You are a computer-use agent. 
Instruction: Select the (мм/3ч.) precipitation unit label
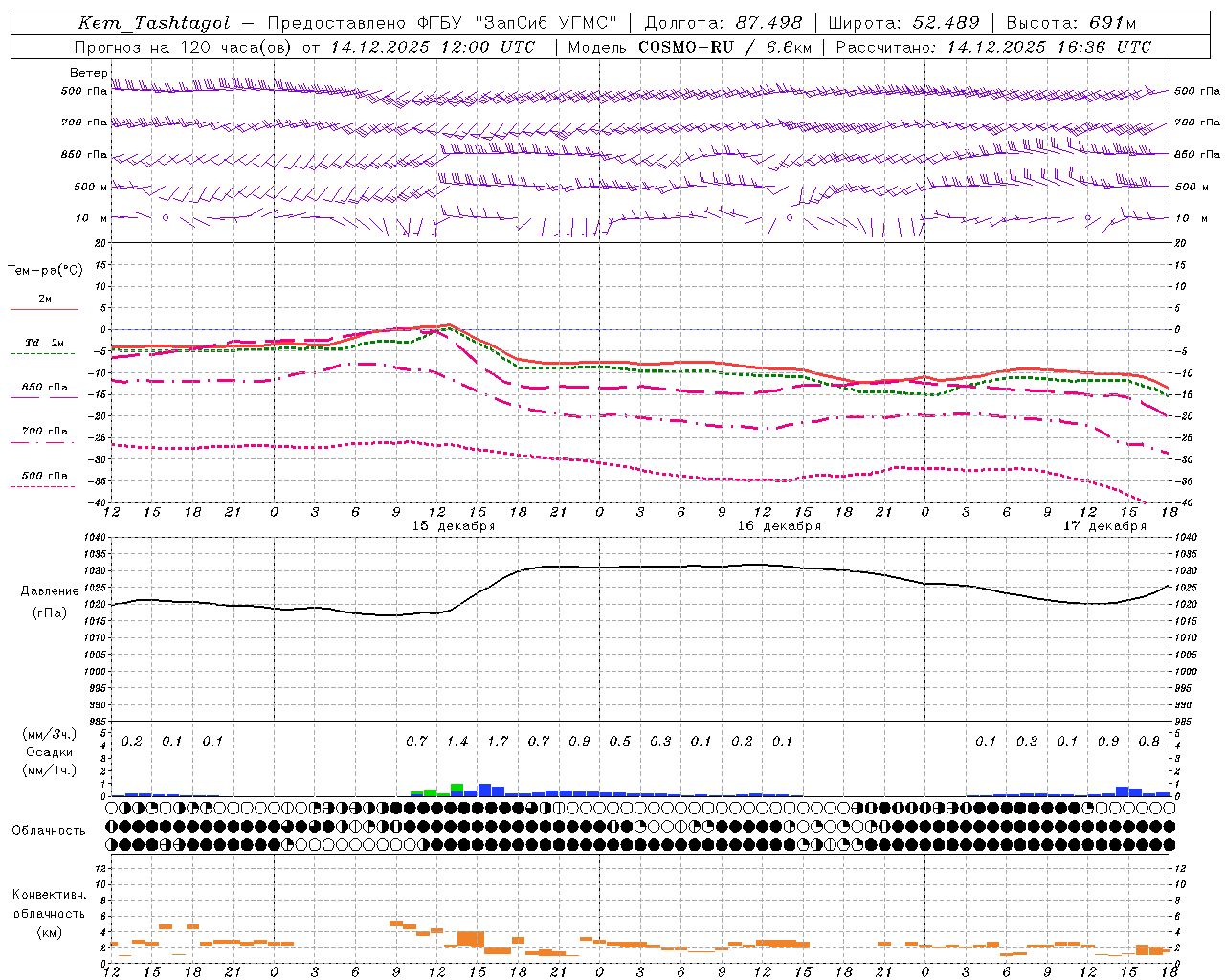coord(49,734)
